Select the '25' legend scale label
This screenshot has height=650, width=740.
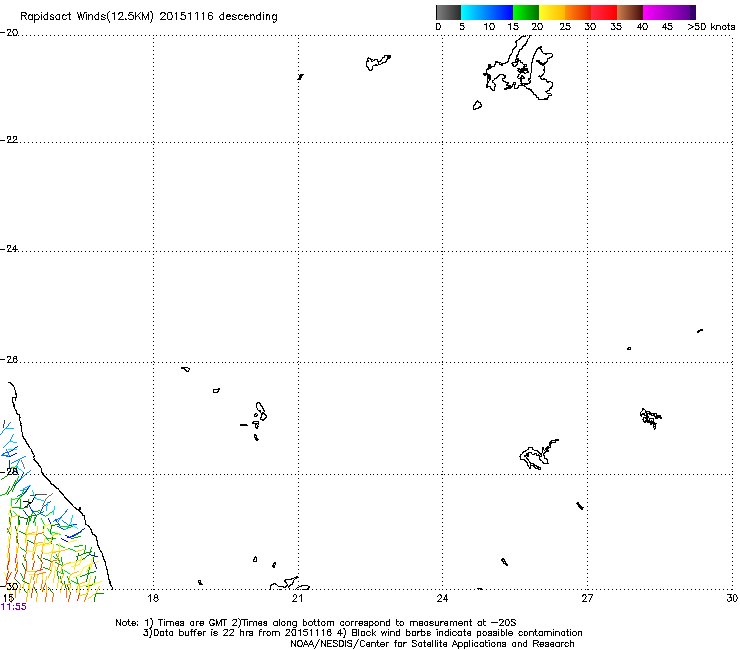564,27
